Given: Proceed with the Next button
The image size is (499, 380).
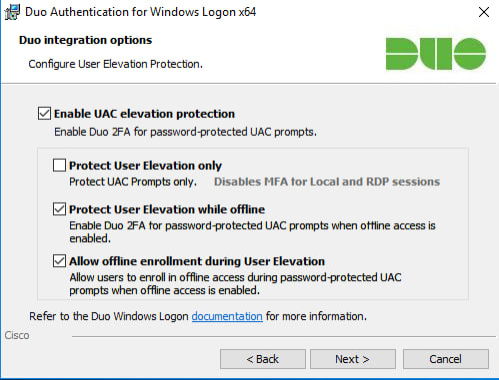Looking at the screenshot, I should tap(353, 359).
